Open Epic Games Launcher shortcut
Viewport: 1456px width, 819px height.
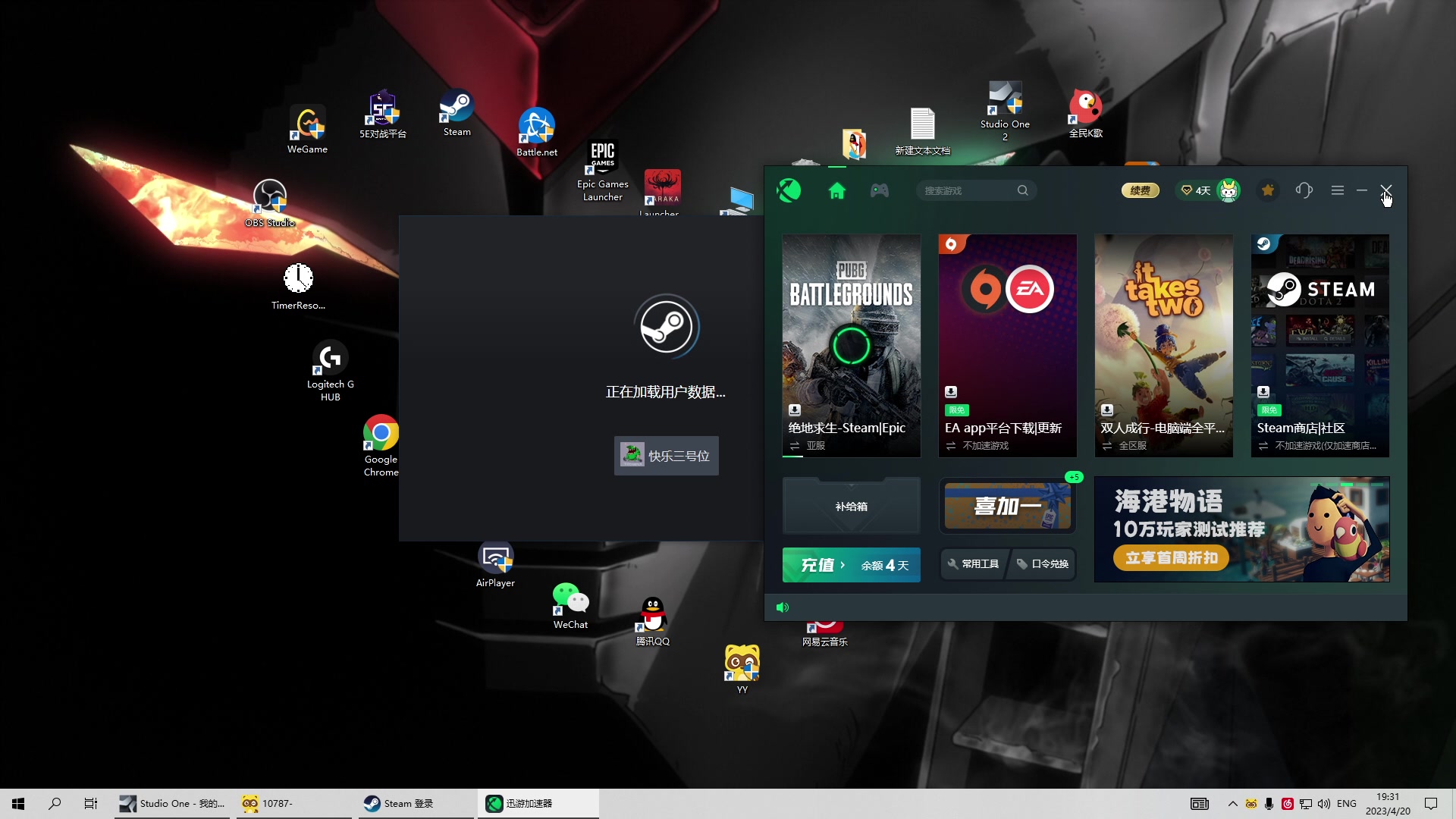[603, 171]
